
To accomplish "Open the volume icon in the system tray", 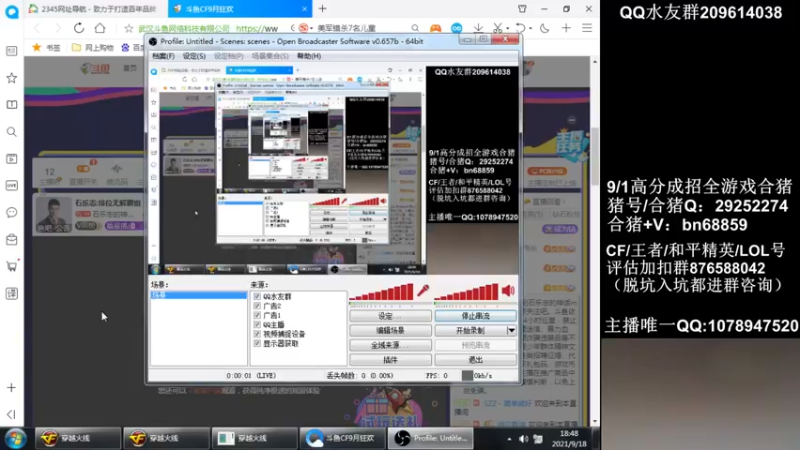I will 523,439.
